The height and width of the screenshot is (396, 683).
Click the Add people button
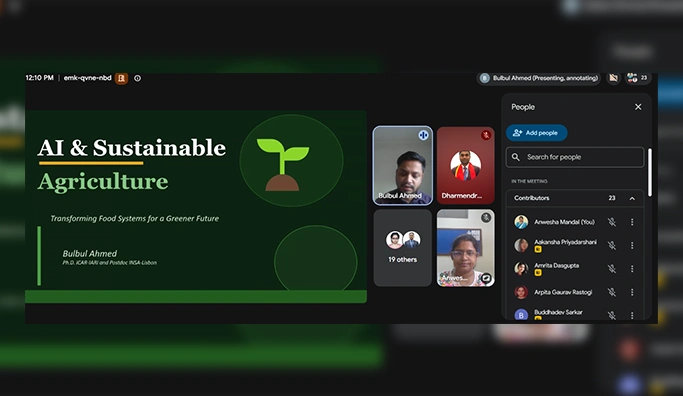(x=536, y=133)
